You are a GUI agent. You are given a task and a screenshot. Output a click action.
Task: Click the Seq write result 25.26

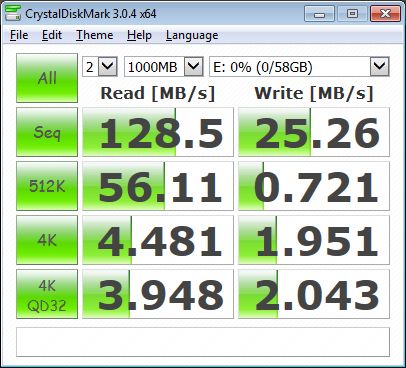314,132
